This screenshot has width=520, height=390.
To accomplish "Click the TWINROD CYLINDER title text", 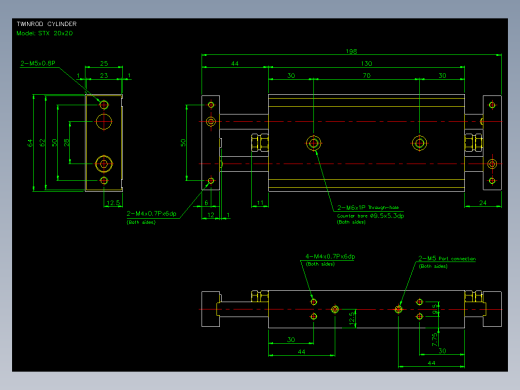I will point(47,24).
